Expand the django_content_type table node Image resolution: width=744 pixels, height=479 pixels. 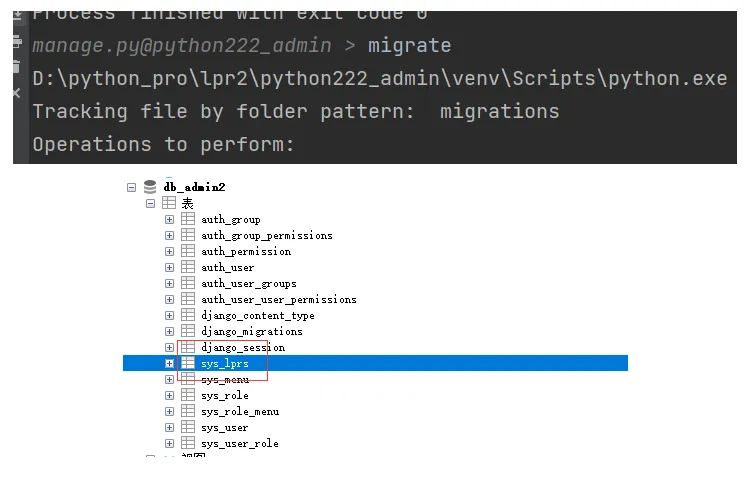170,315
